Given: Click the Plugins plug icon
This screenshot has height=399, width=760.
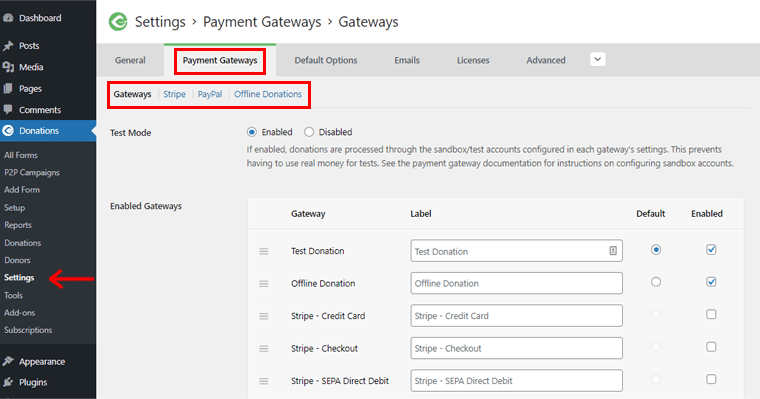Looking at the screenshot, I should coord(8,382).
